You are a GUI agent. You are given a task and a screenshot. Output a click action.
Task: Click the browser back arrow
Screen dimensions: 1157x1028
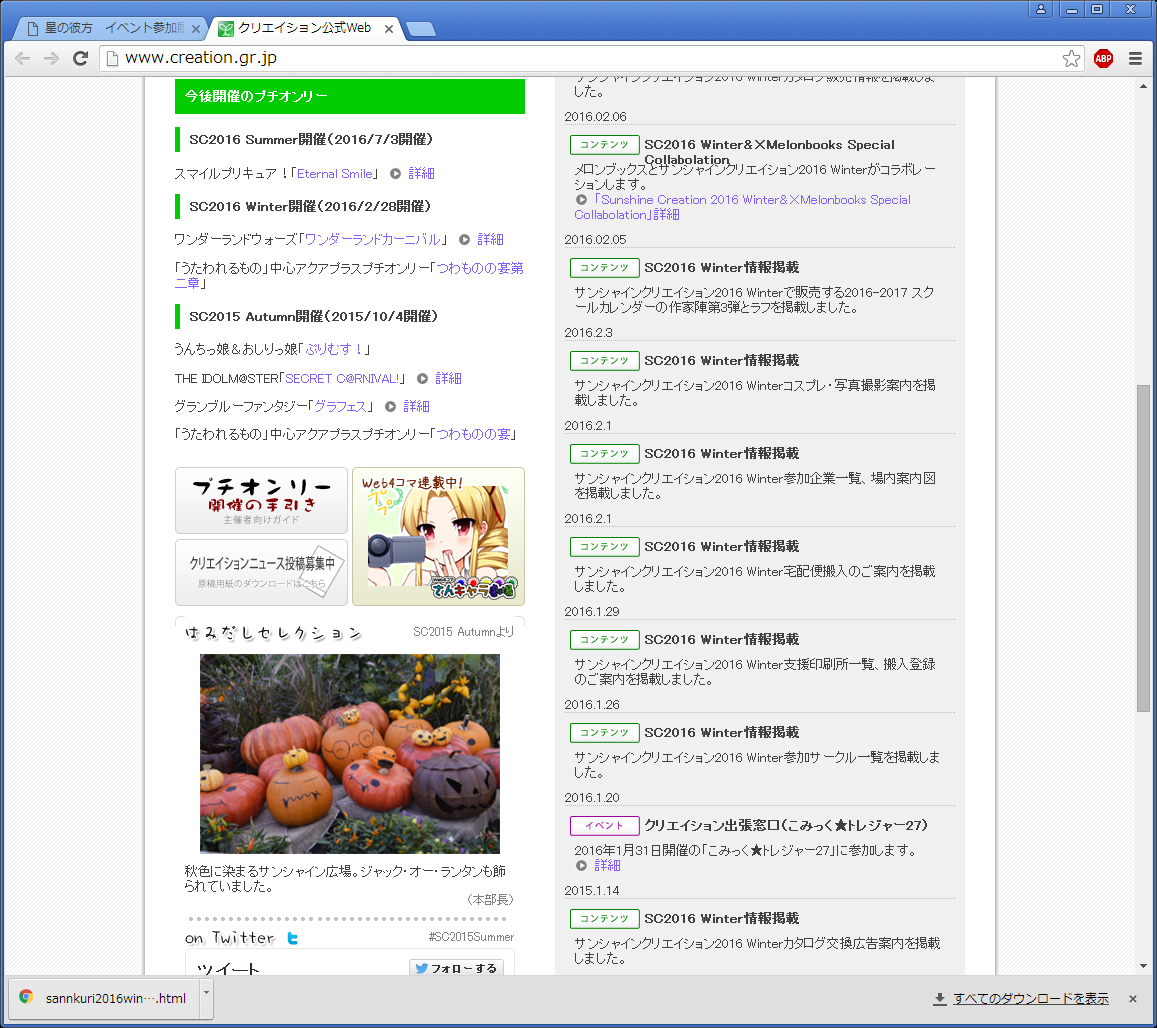23,58
